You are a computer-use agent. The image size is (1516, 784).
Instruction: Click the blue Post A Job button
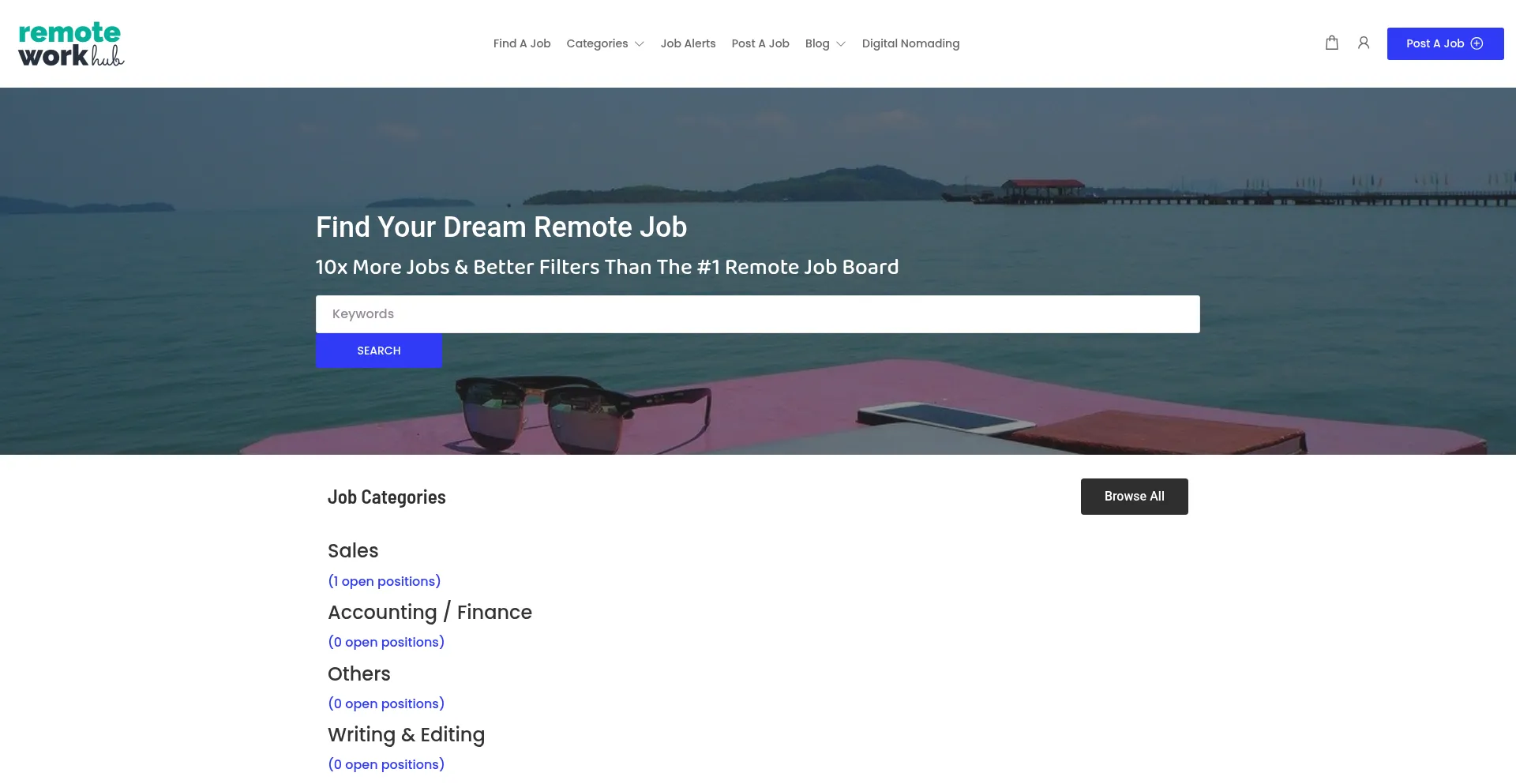coord(1445,43)
